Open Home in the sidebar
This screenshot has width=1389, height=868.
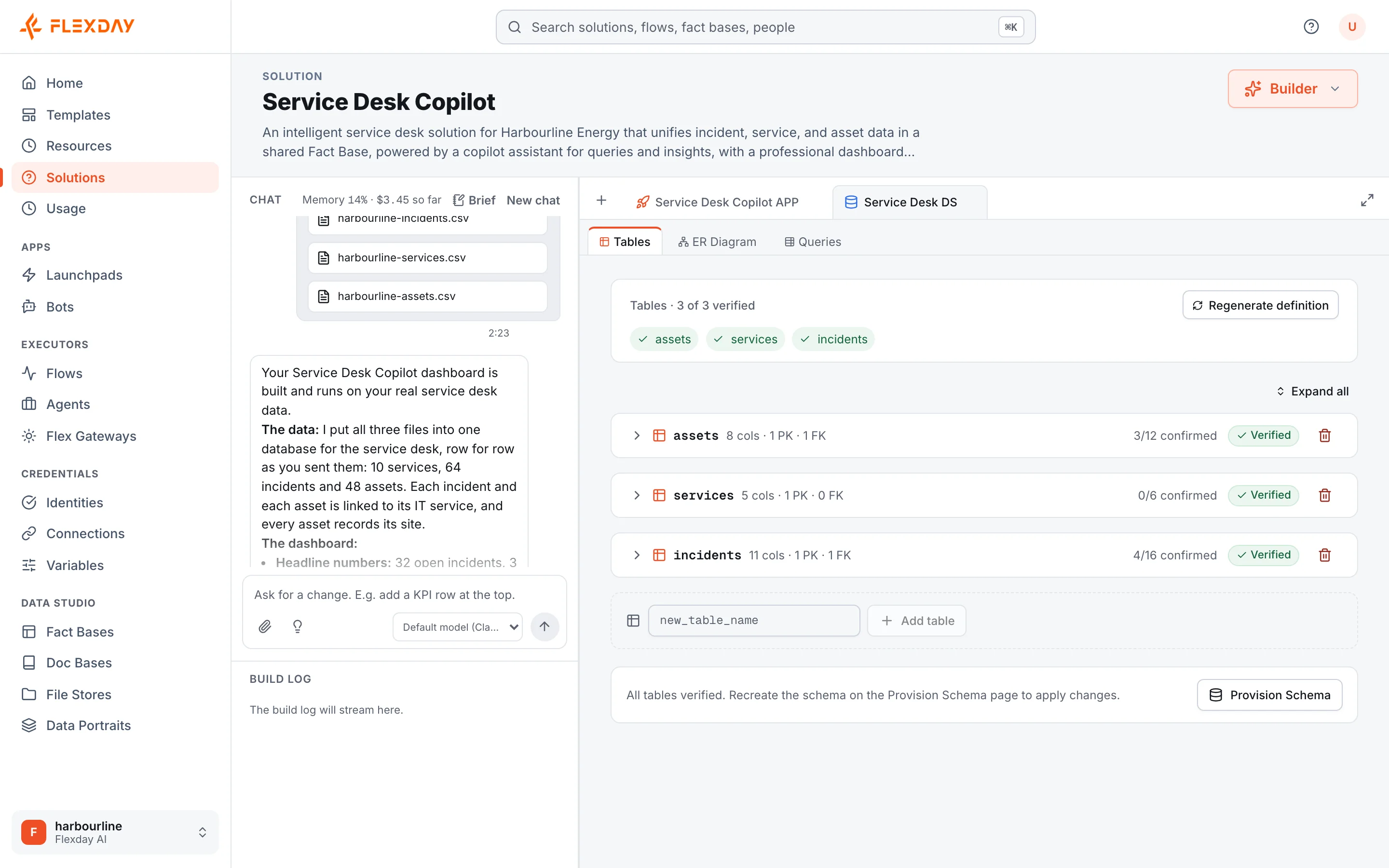point(115,83)
